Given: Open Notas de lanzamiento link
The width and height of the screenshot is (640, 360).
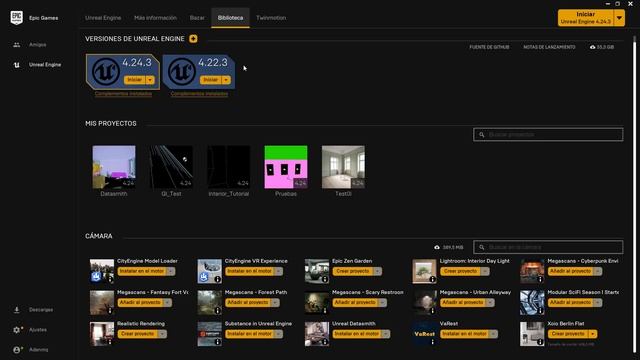Looking at the screenshot, I should click(549, 47).
